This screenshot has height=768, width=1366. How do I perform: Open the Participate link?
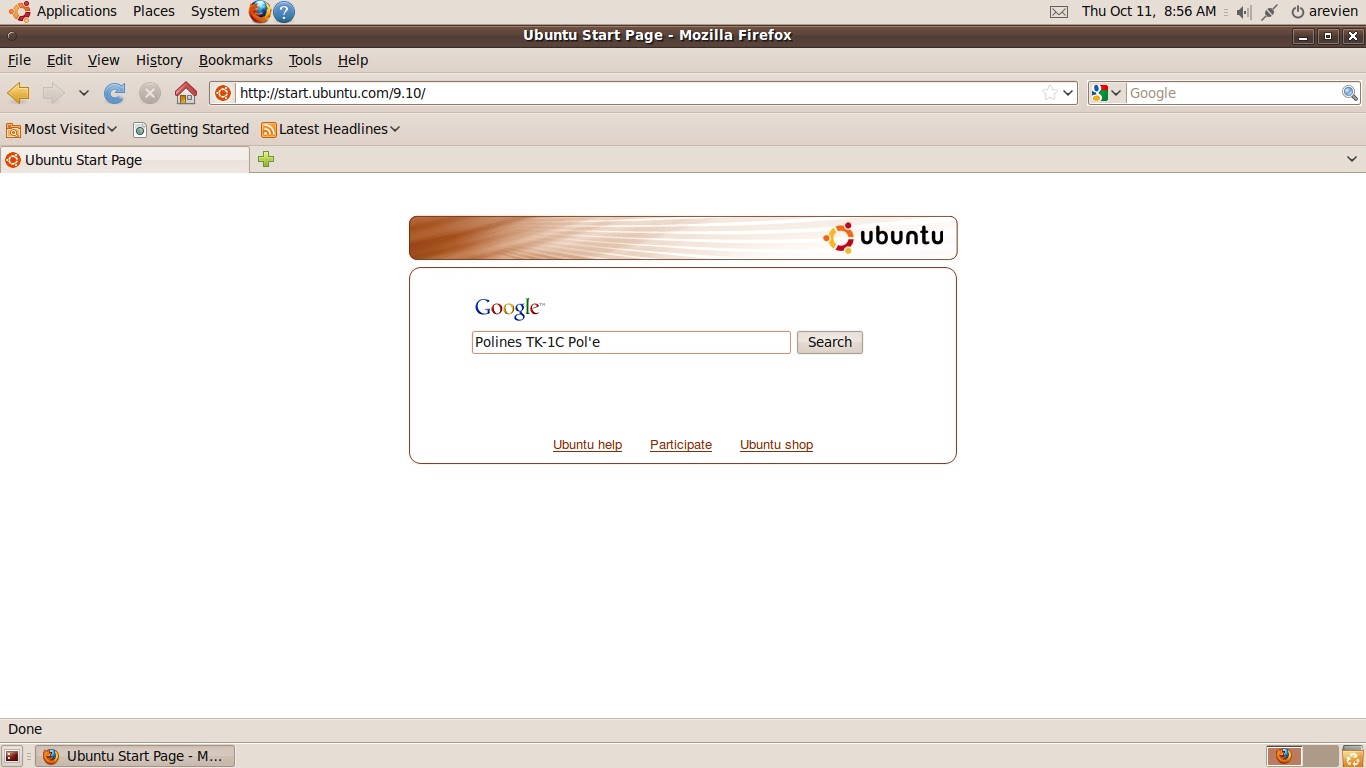(x=681, y=445)
